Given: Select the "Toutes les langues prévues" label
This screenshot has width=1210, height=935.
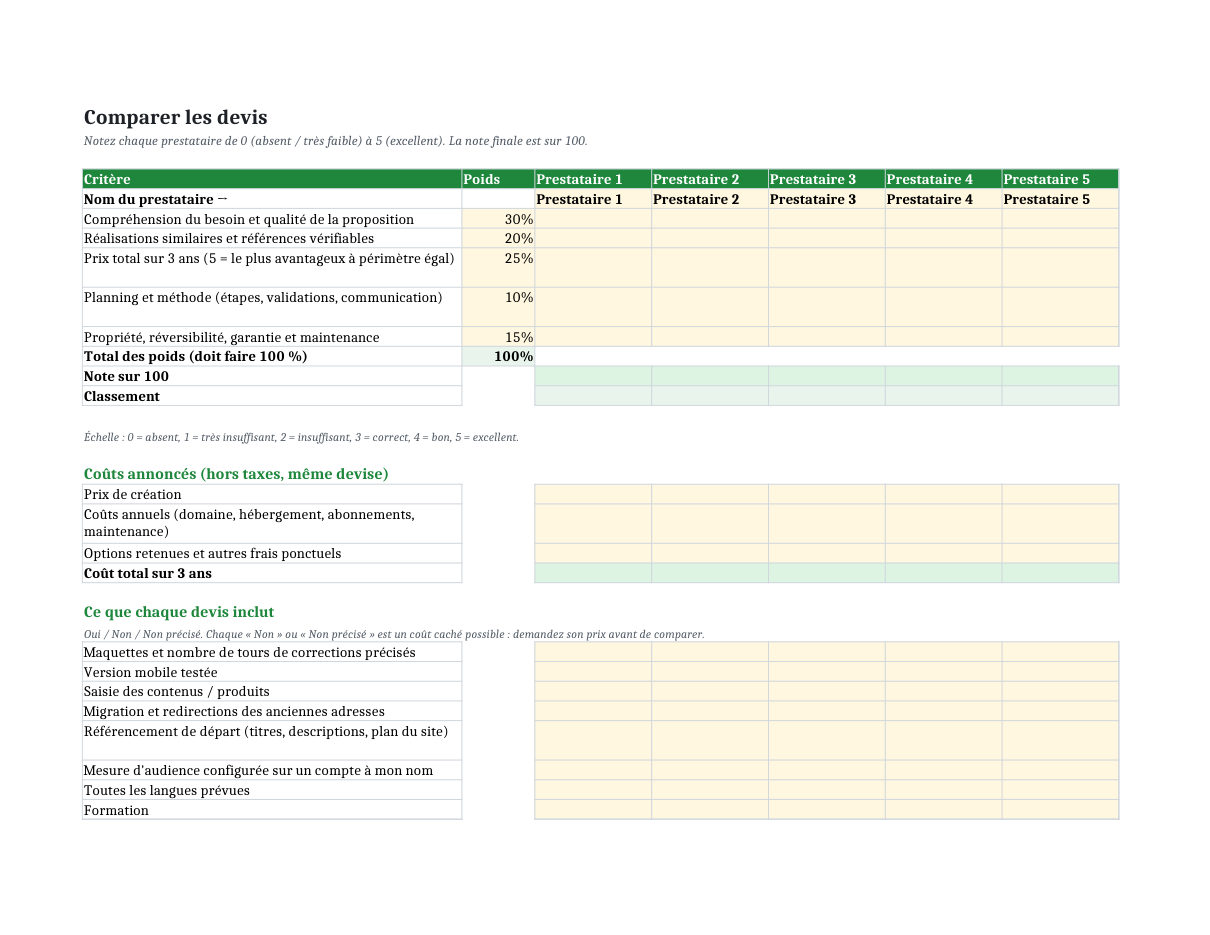Looking at the screenshot, I should (x=272, y=790).
